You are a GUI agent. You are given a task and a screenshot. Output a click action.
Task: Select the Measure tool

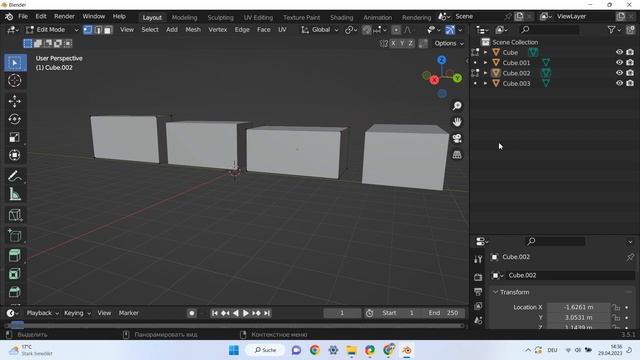pos(15,194)
